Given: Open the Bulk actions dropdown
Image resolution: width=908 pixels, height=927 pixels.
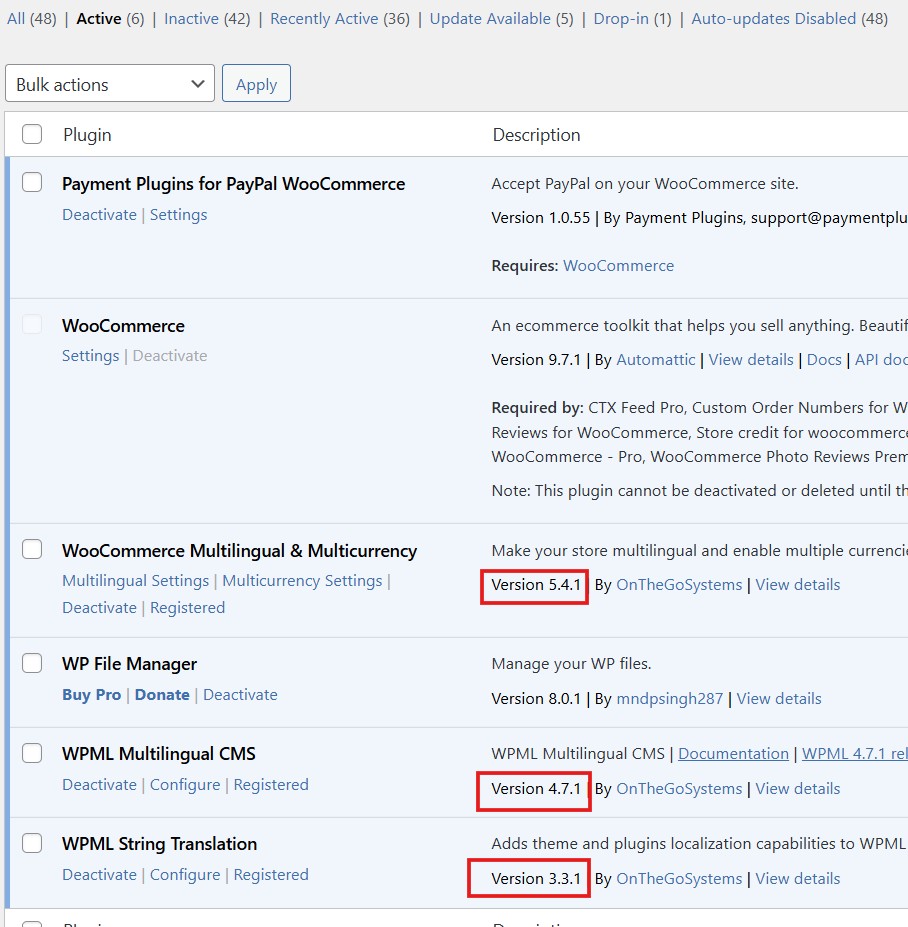Looking at the screenshot, I should [x=110, y=83].
